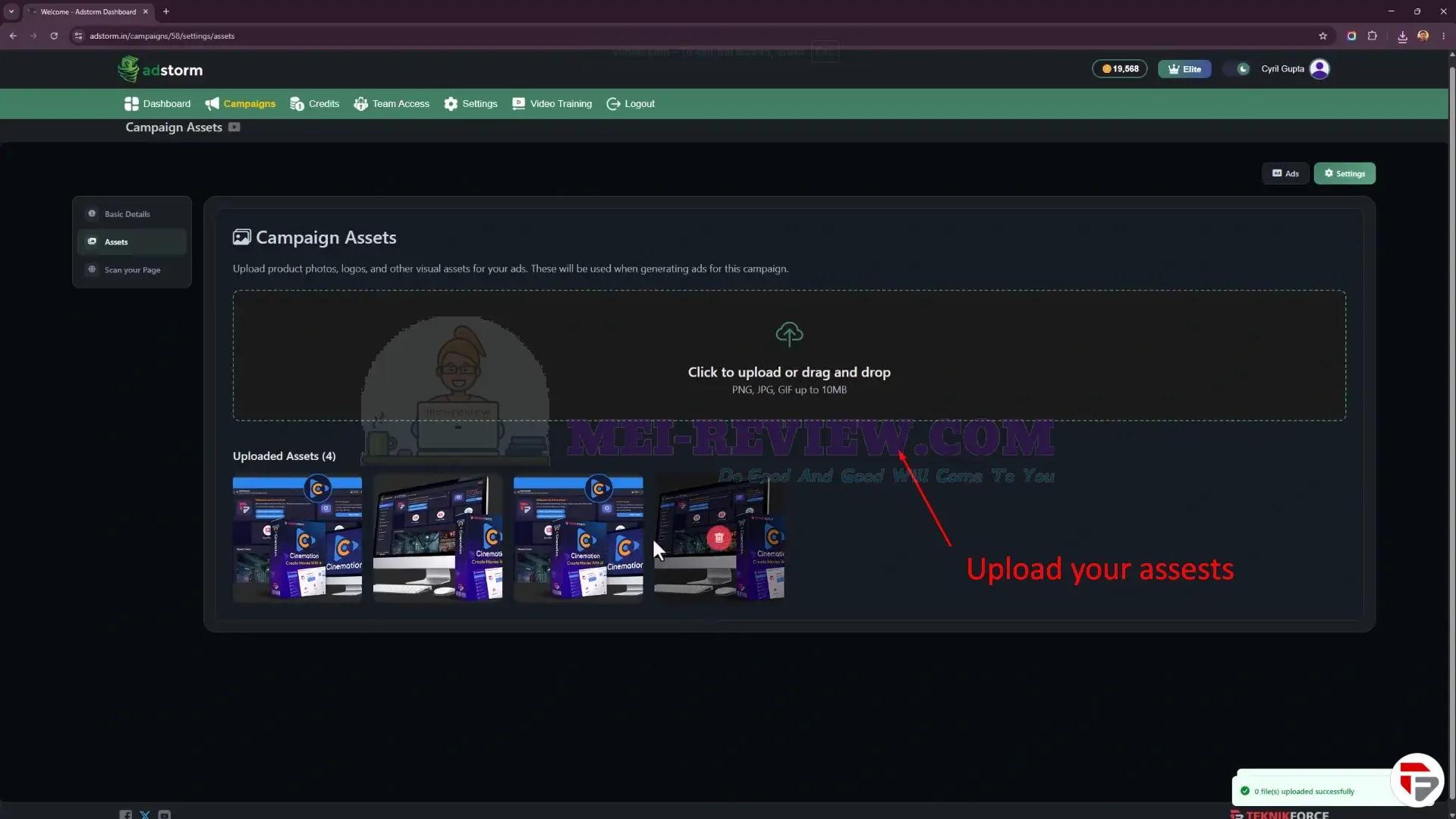This screenshot has width=1456, height=819.
Task: Click the Facebook icon in the footer
Action: coord(125,814)
